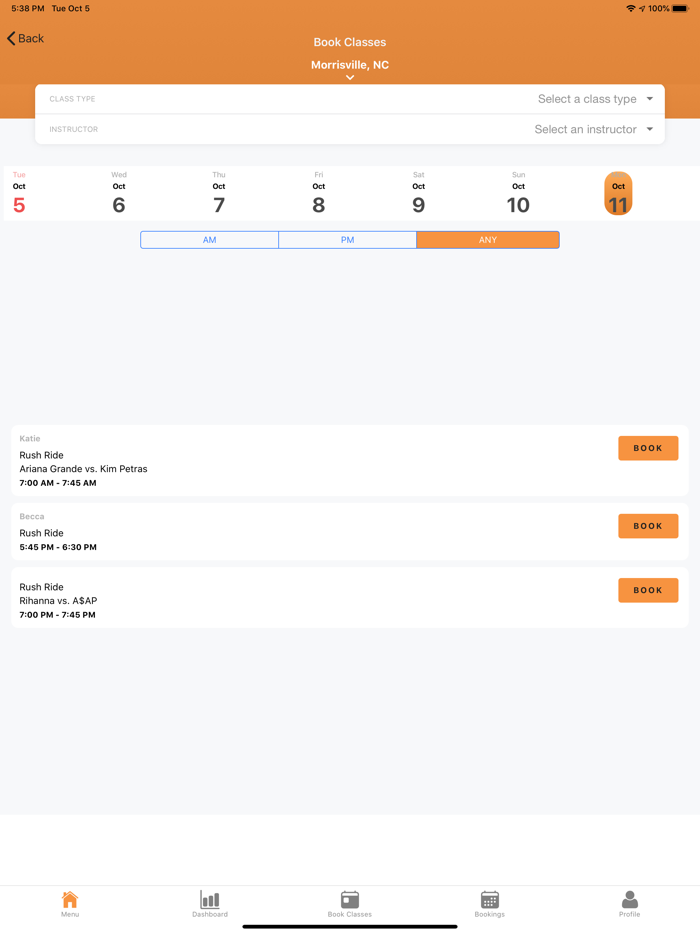This screenshot has width=700, height=934.
Task: Select Wednesday Oct 6 date
Action: pos(119,194)
